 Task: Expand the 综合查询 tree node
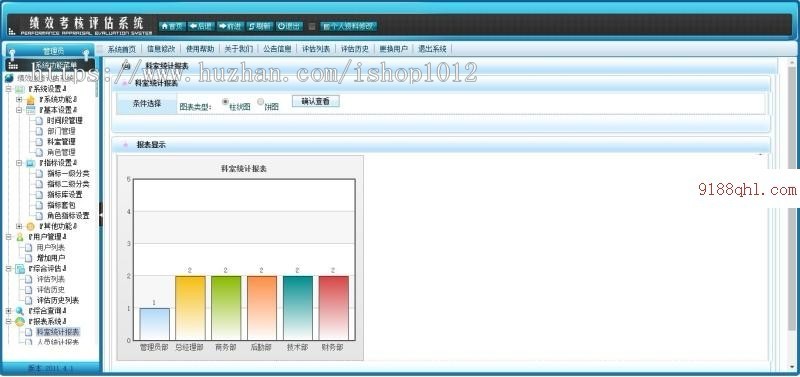(9, 311)
